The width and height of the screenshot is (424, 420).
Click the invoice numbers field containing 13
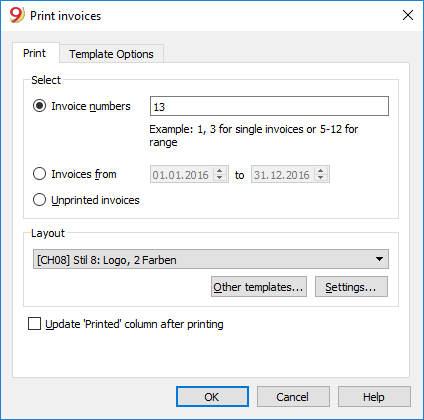pyautogui.click(x=269, y=106)
